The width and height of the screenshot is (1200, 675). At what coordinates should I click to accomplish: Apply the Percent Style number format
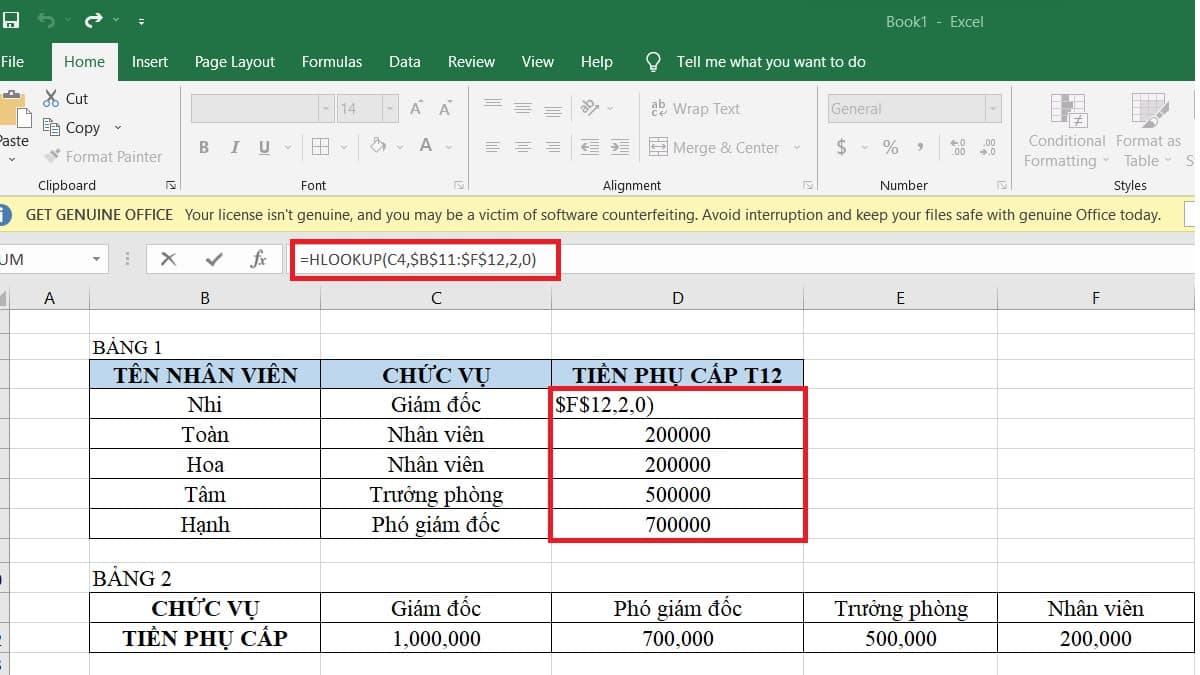click(x=889, y=147)
